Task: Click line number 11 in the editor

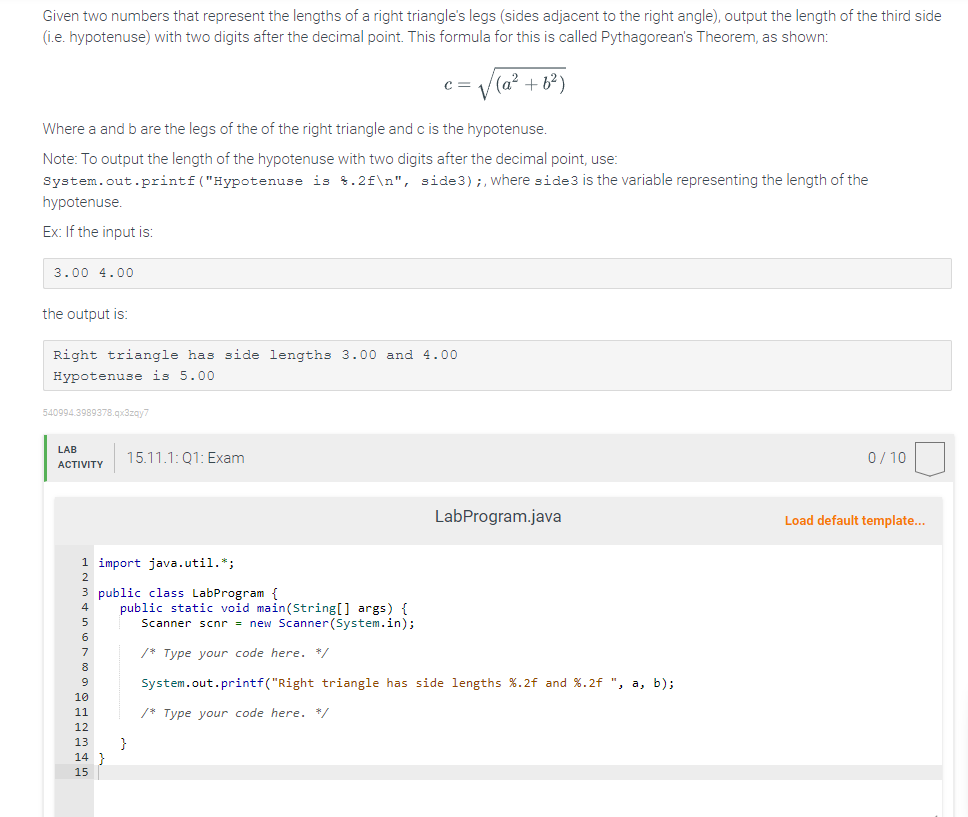Action: click(x=83, y=712)
